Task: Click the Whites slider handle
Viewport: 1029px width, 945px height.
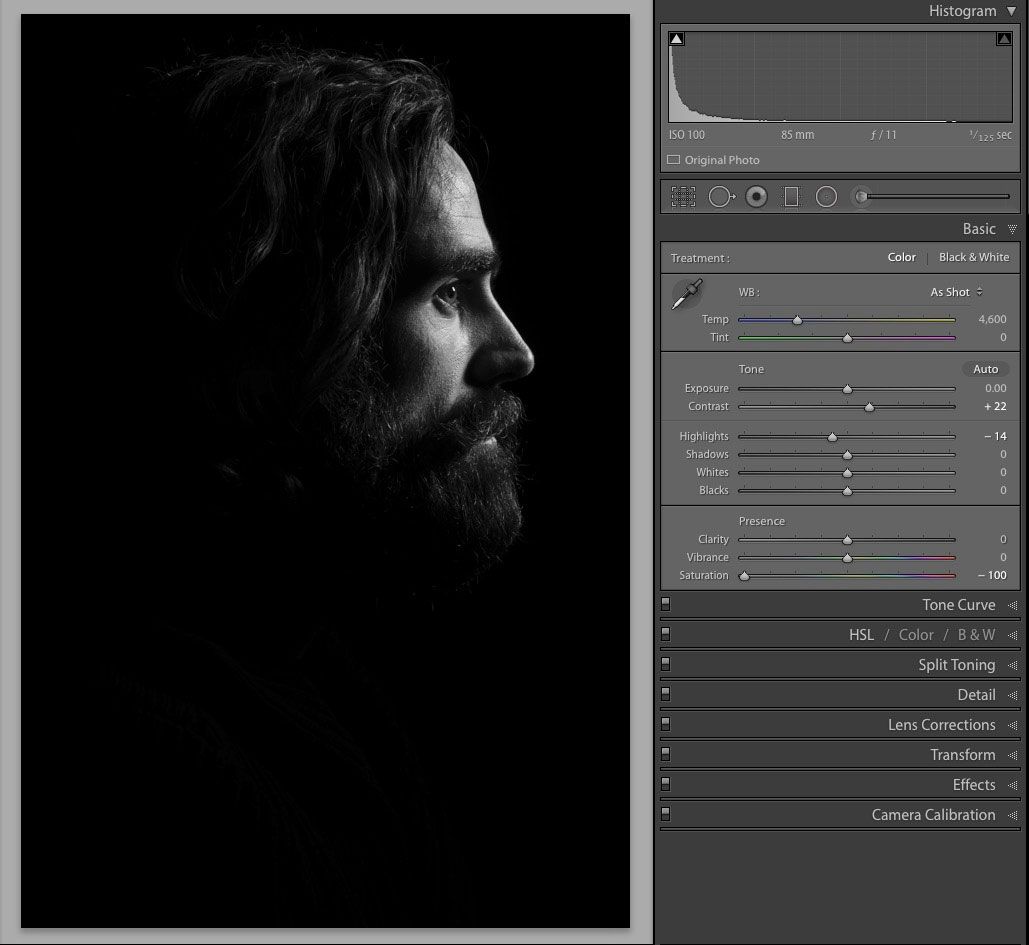Action: coord(847,472)
